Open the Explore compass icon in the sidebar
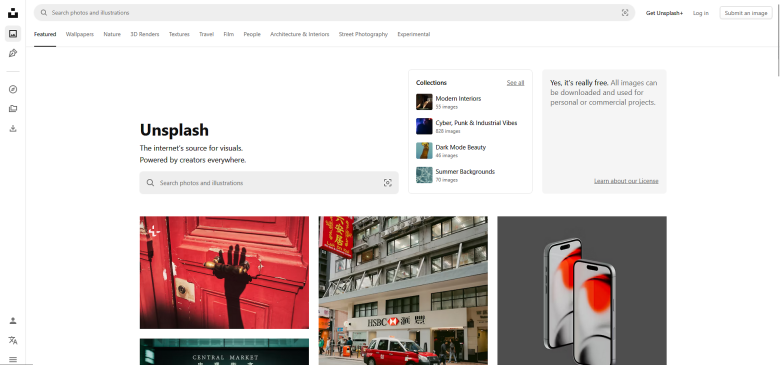The width and height of the screenshot is (780, 365). point(13,90)
